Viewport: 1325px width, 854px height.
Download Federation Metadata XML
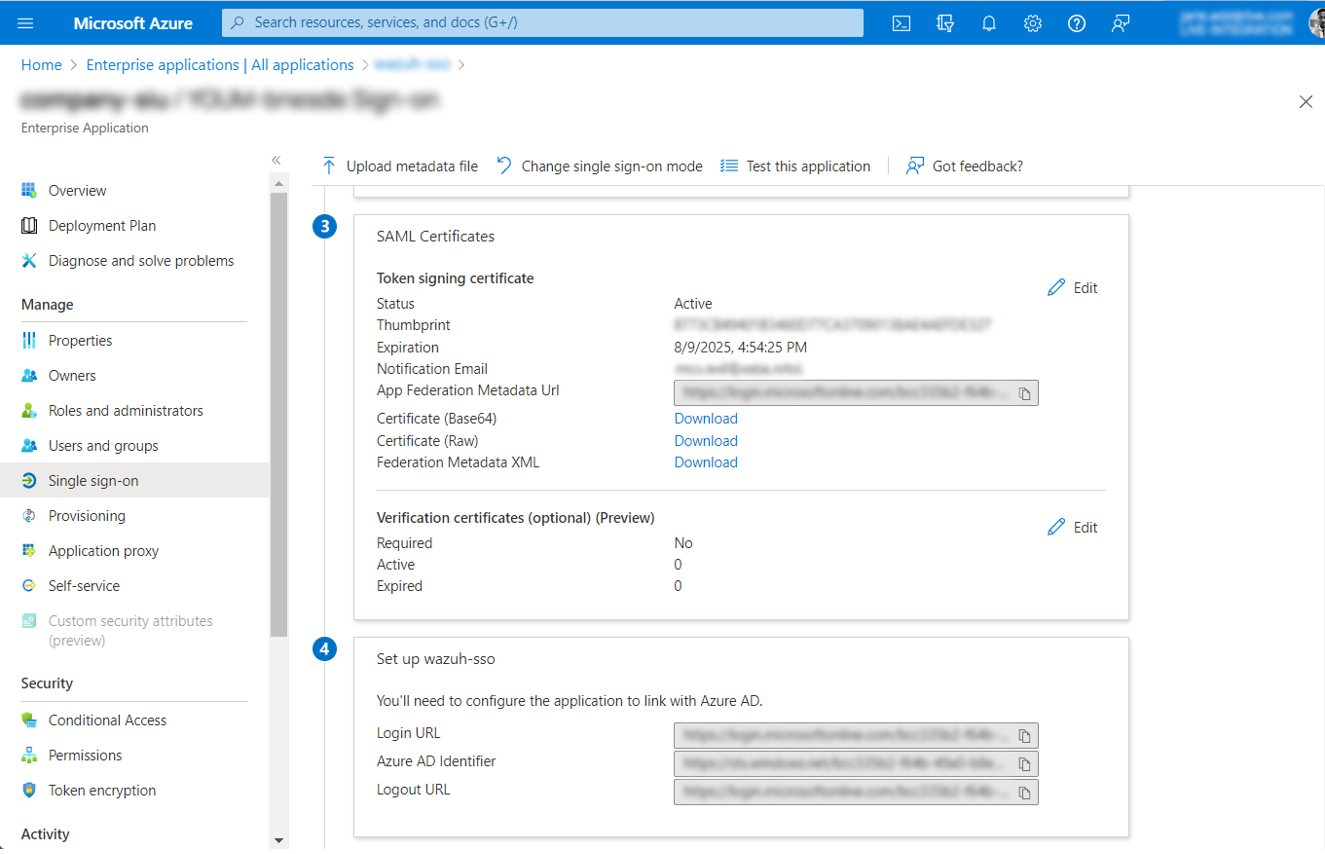coord(706,462)
